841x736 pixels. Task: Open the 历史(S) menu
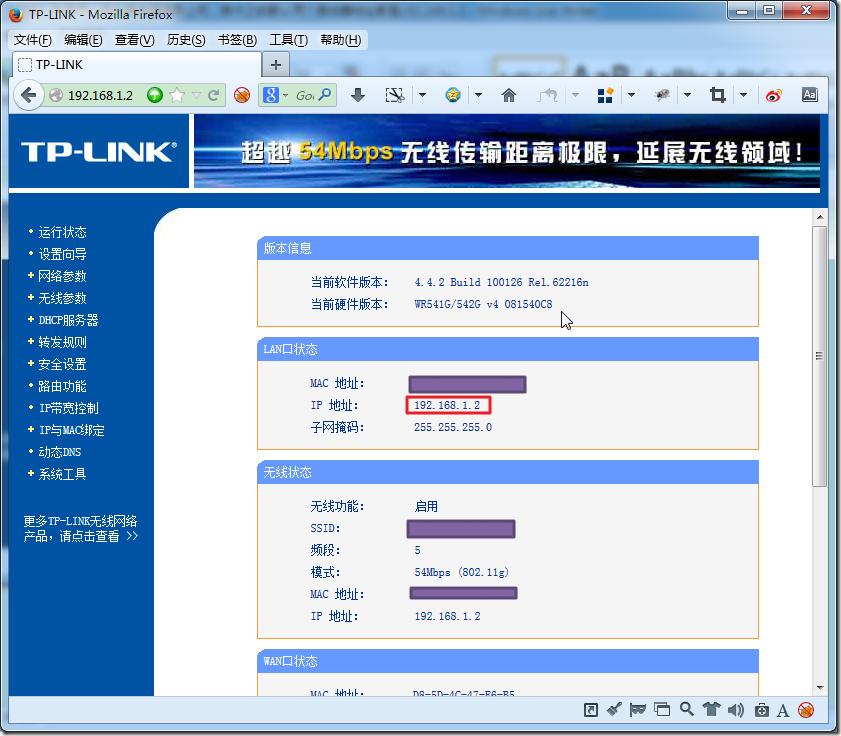point(186,40)
